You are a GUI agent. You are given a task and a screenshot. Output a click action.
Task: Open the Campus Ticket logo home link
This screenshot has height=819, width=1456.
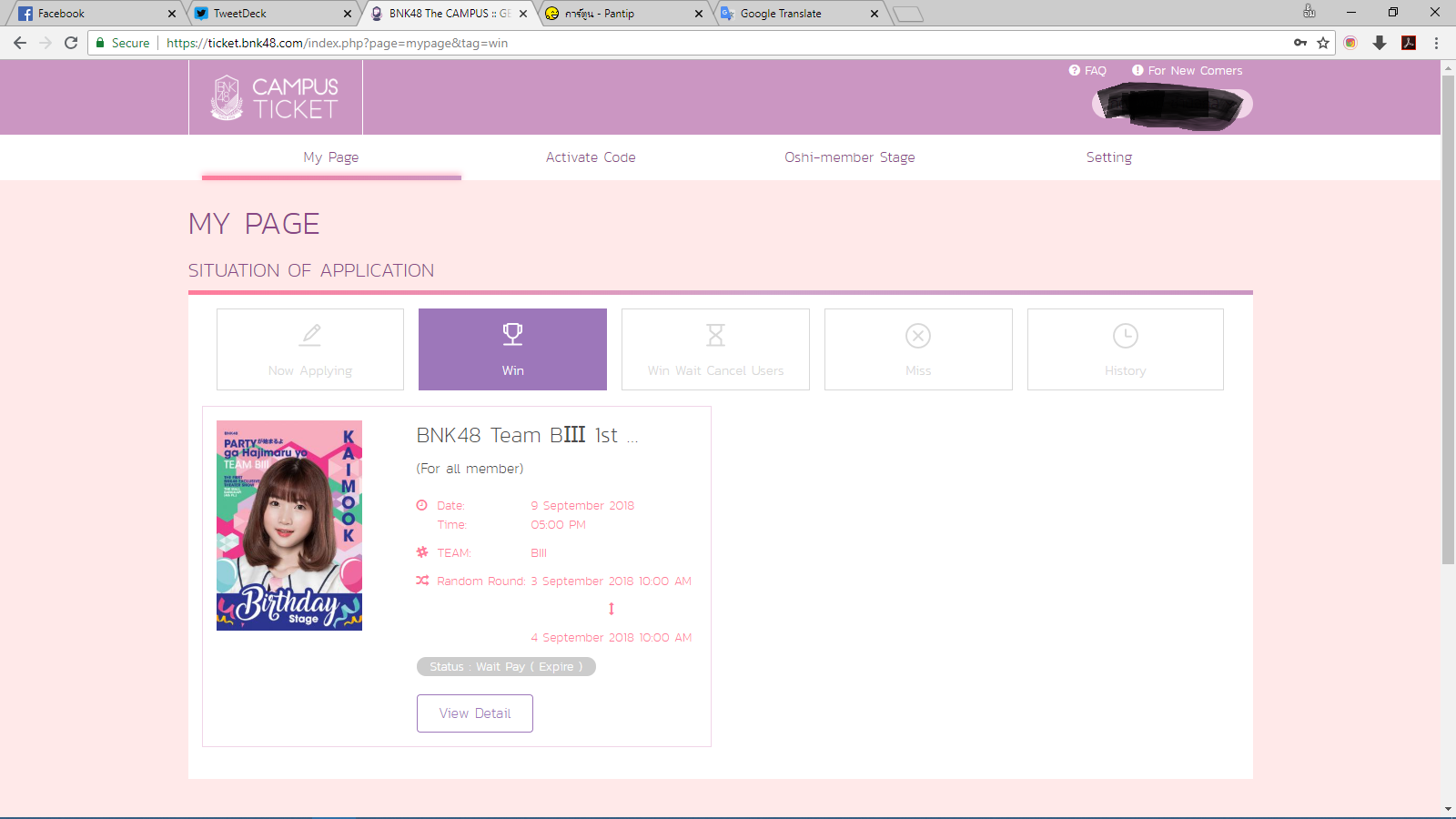[275, 97]
